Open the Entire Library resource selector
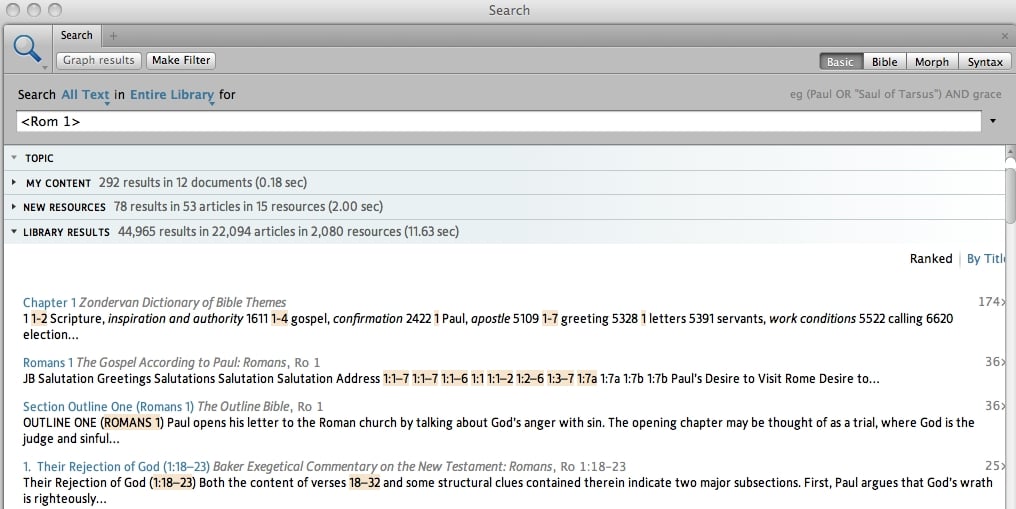Viewport: 1016px width, 509px height. (x=172, y=95)
